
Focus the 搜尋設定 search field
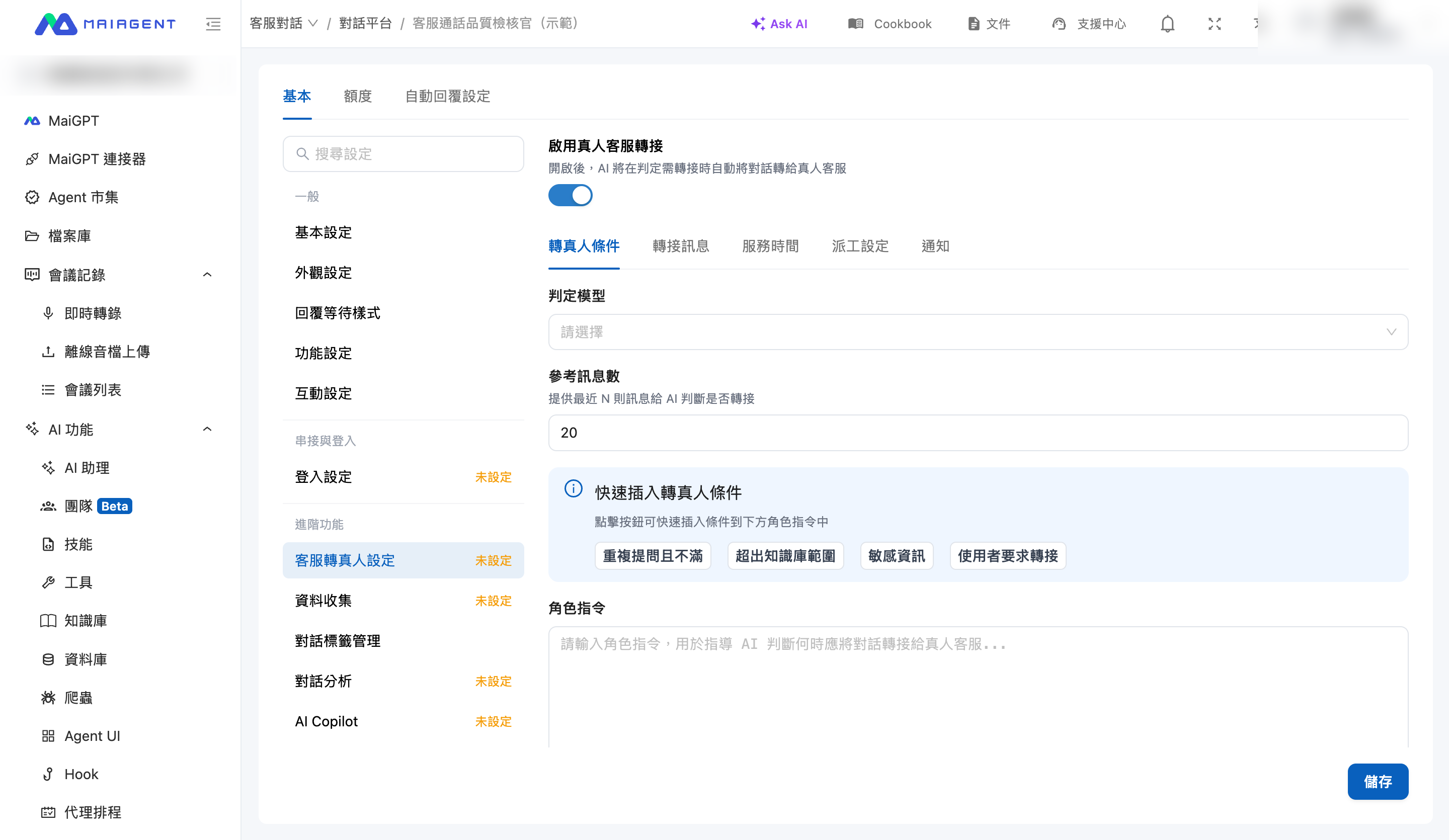coord(403,153)
